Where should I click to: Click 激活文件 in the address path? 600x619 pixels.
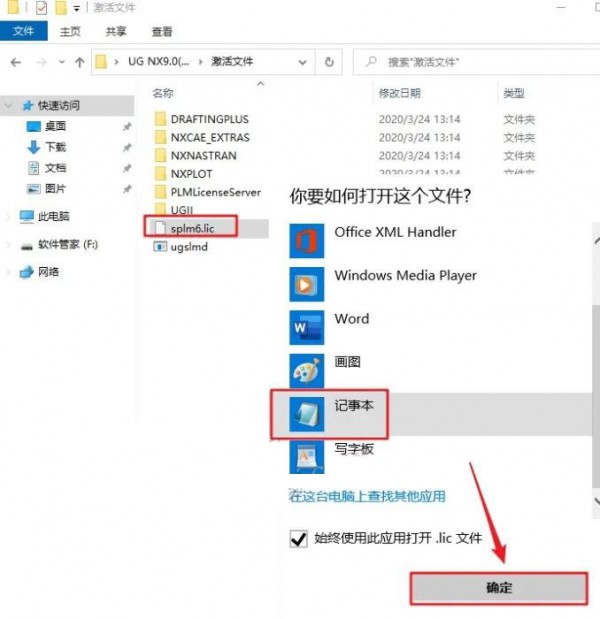click(232, 62)
